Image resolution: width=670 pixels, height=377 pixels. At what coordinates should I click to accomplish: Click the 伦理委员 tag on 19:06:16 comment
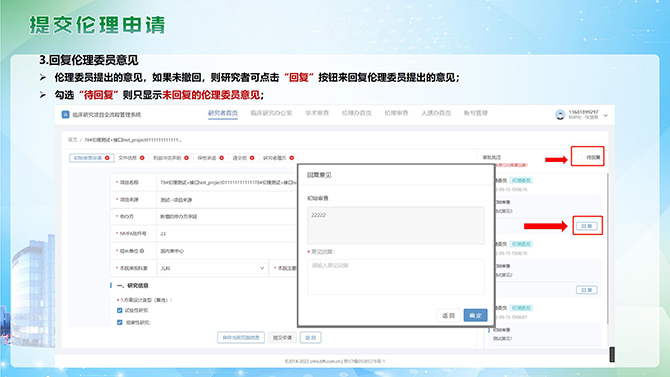pyautogui.click(x=521, y=180)
